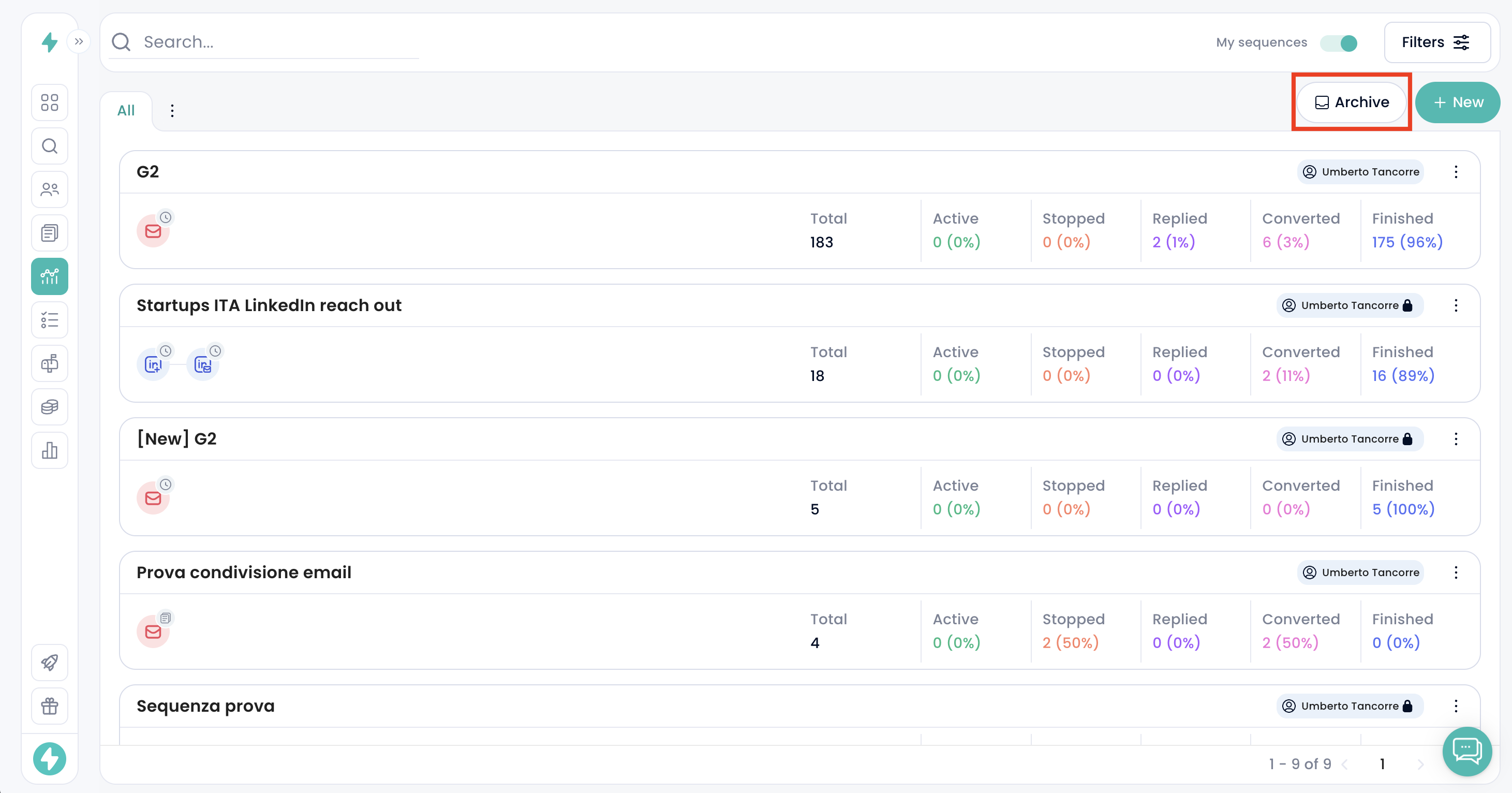The image size is (1512, 793).
Task: Open the contacts people icon in sidebar
Action: click(49, 189)
